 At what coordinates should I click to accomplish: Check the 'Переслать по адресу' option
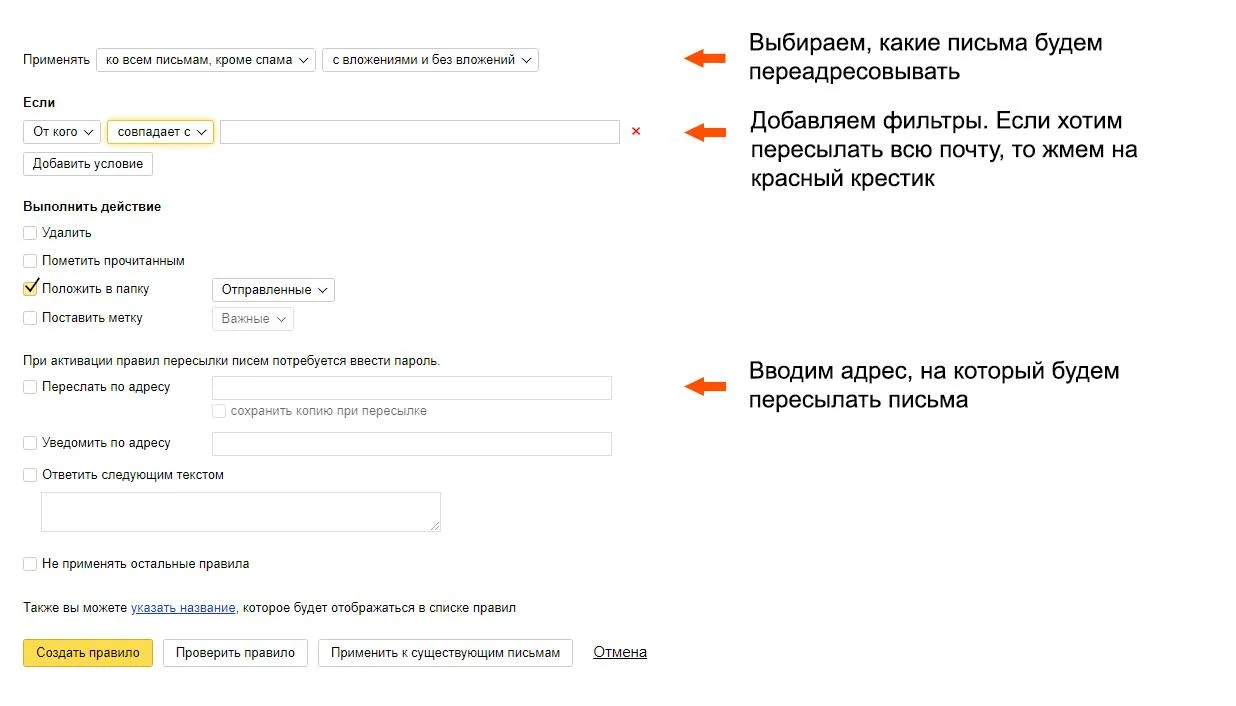pyautogui.click(x=30, y=387)
